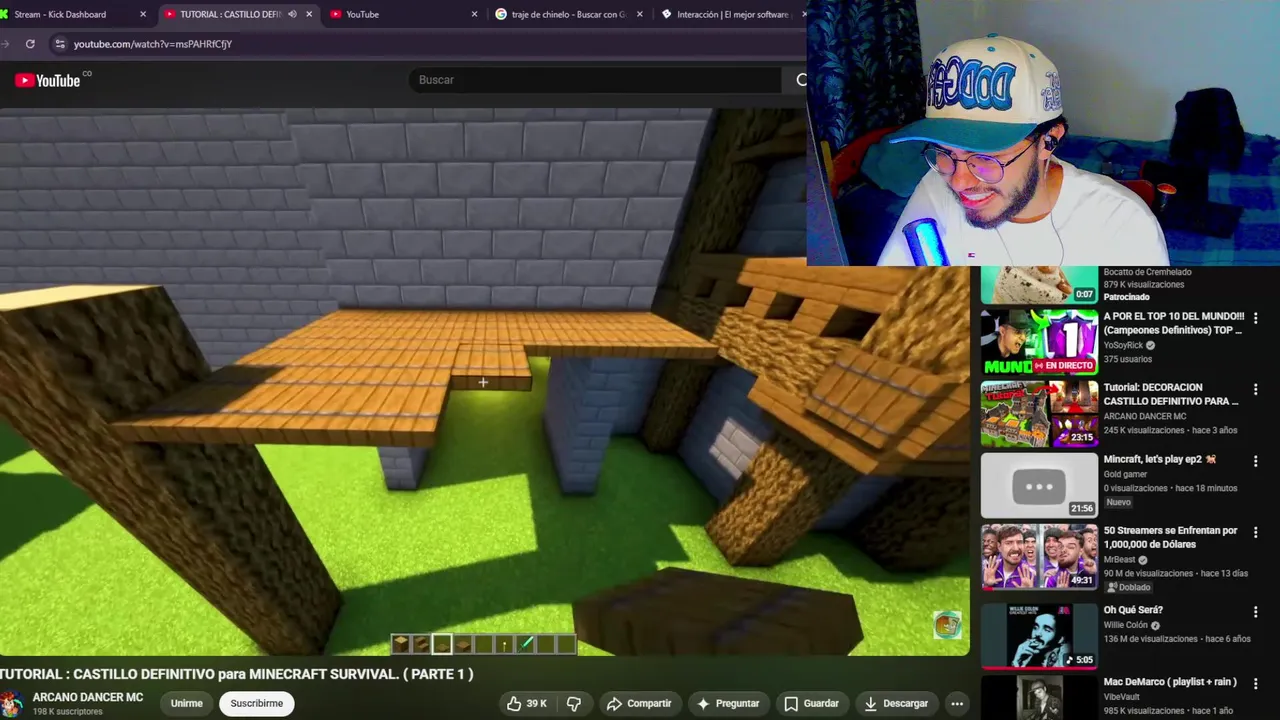Click 'Bocatto de Cremhelado' advertiser name
Image resolution: width=1280 pixels, height=720 pixels.
pyautogui.click(x=1147, y=272)
